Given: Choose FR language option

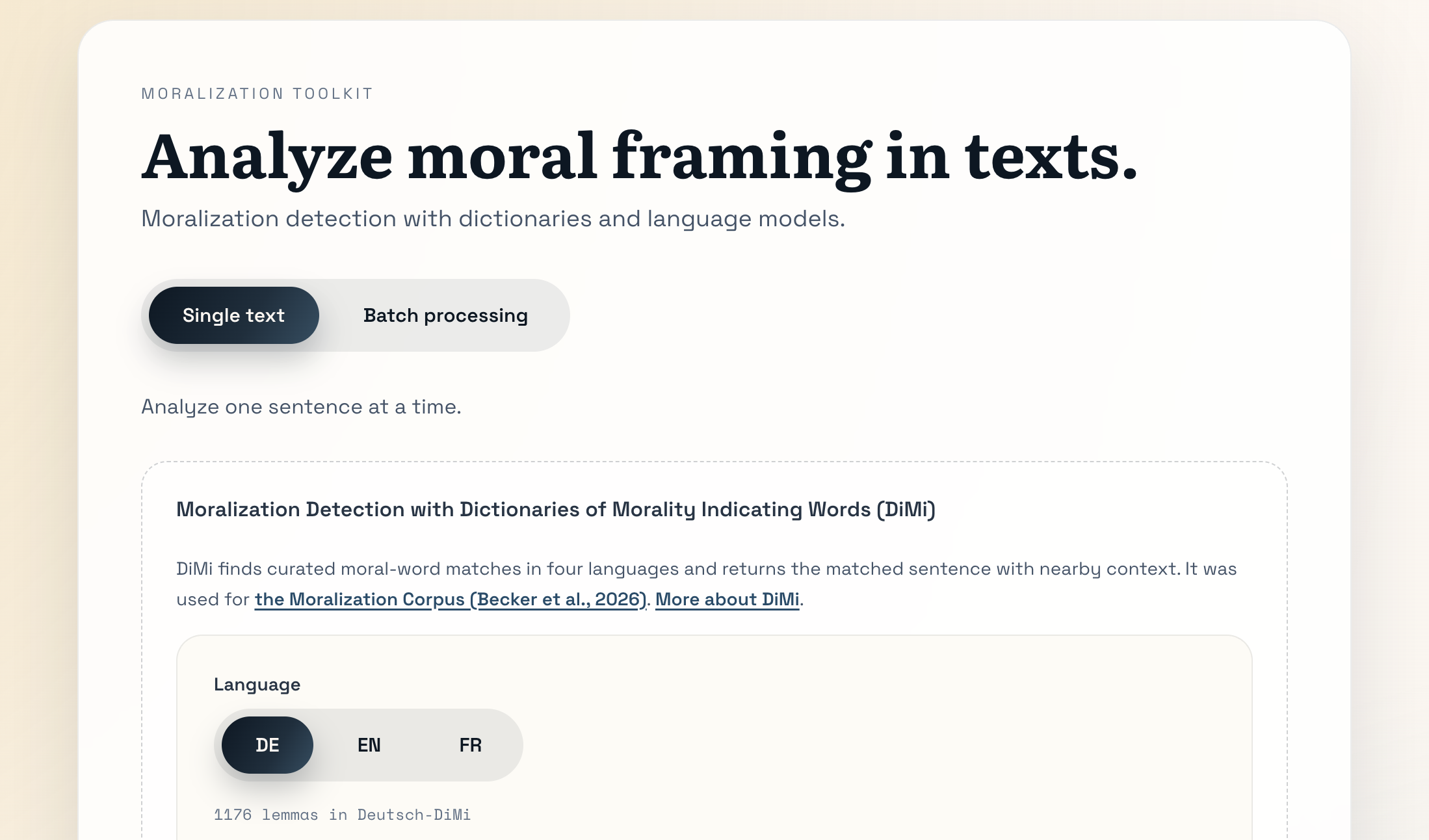Looking at the screenshot, I should [470, 745].
